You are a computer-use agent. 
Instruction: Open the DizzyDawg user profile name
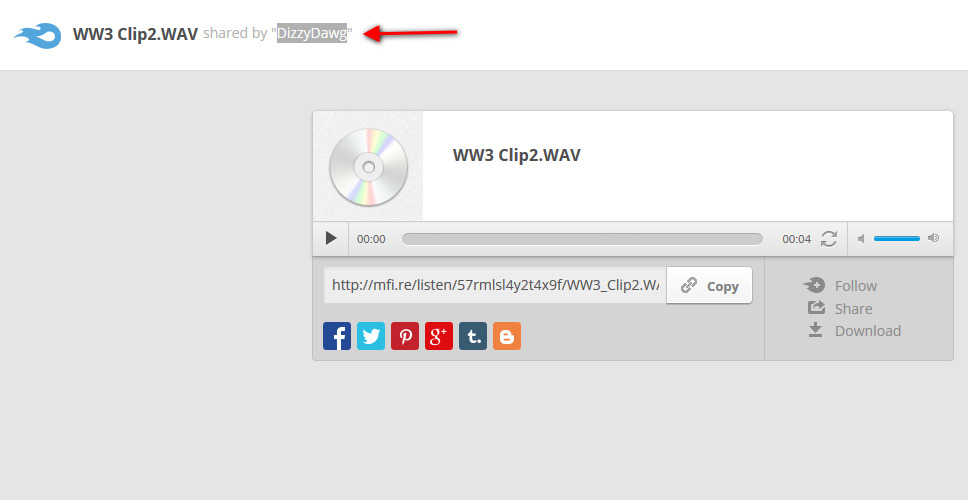pos(312,33)
